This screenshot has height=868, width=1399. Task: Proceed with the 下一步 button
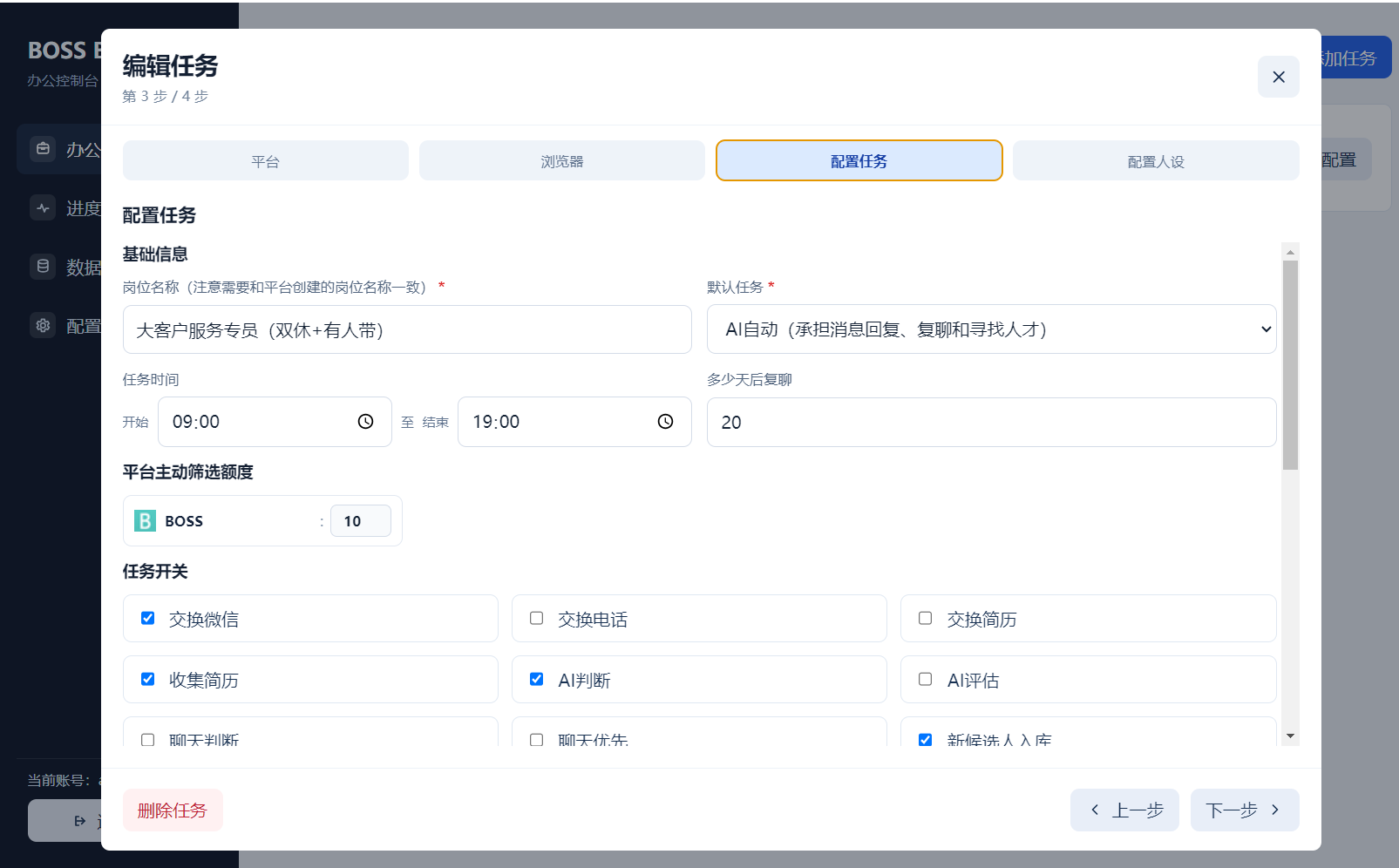1245,810
